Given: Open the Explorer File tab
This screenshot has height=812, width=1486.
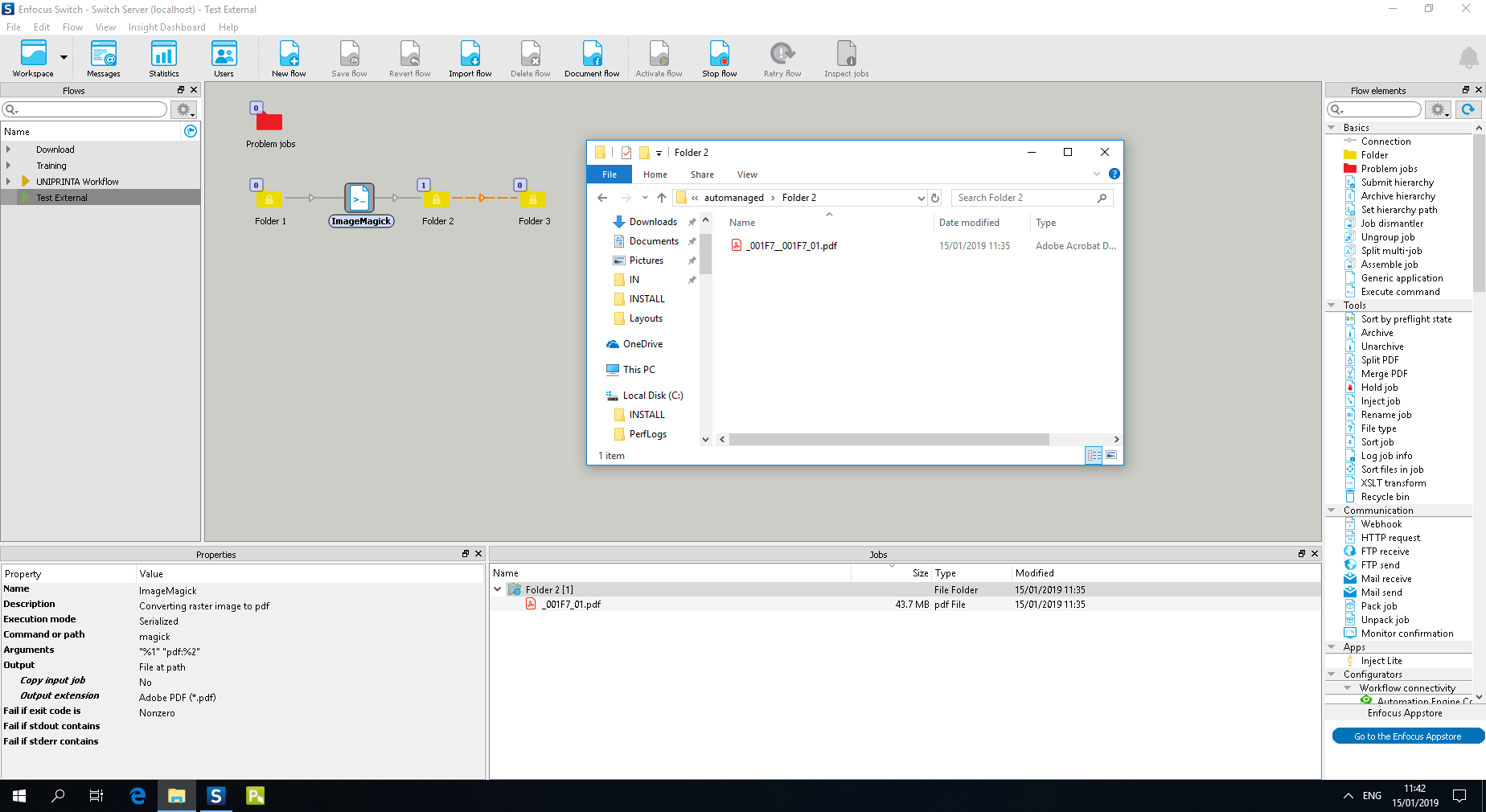Looking at the screenshot, I should click(x=610, y=174).
